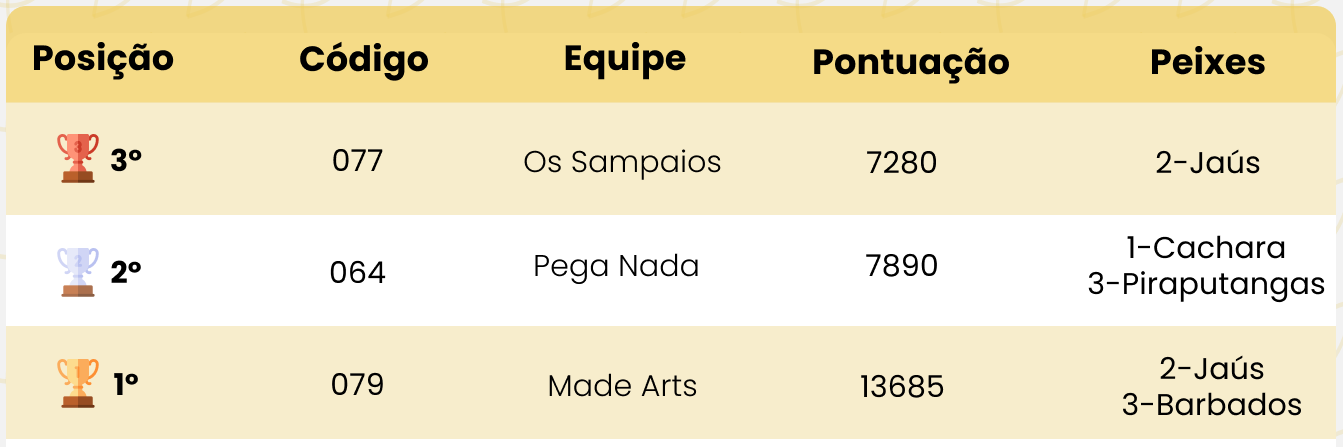This screenshot has height=447, width=1343.
Task: Select the Código column header
Action: point(364,59)
